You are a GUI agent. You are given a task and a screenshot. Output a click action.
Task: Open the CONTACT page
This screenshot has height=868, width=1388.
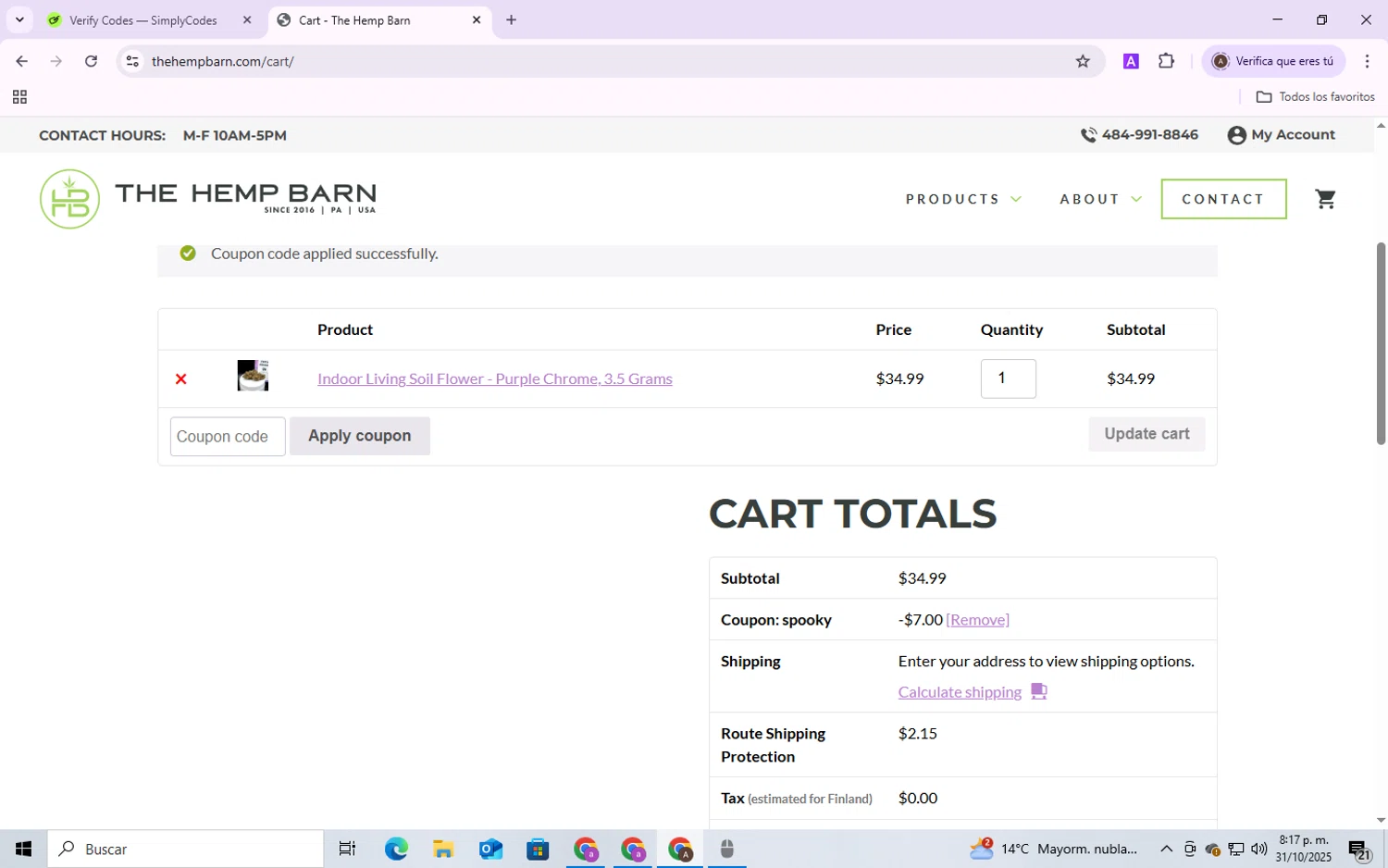(x=1223, y=199)
